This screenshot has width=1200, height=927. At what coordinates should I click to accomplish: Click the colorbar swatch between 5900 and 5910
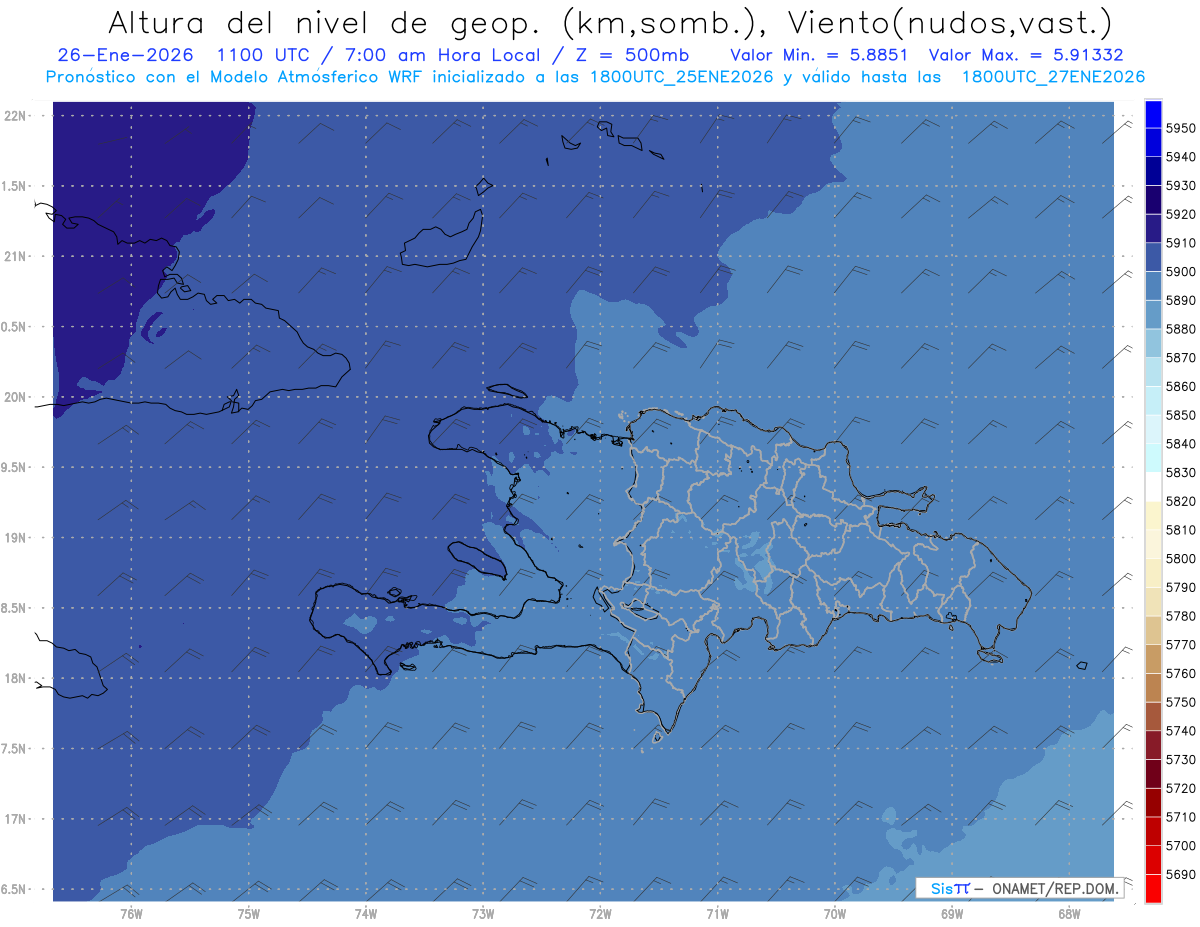[1153, 257]
